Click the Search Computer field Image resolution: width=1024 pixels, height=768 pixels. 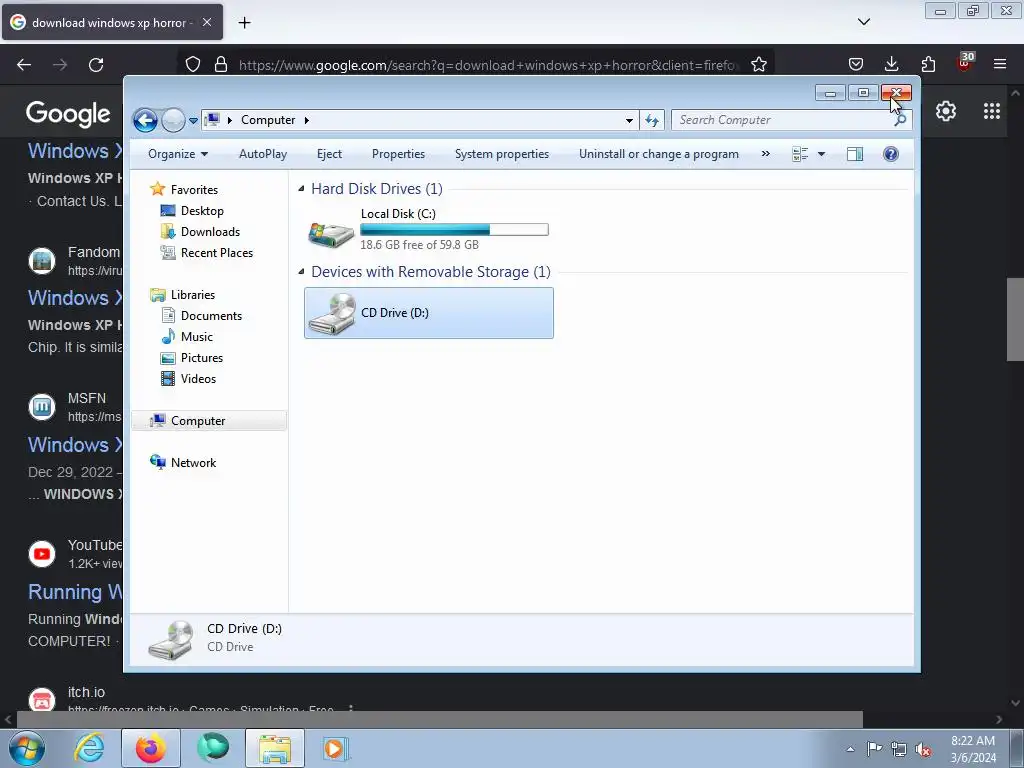click(791, 120)
